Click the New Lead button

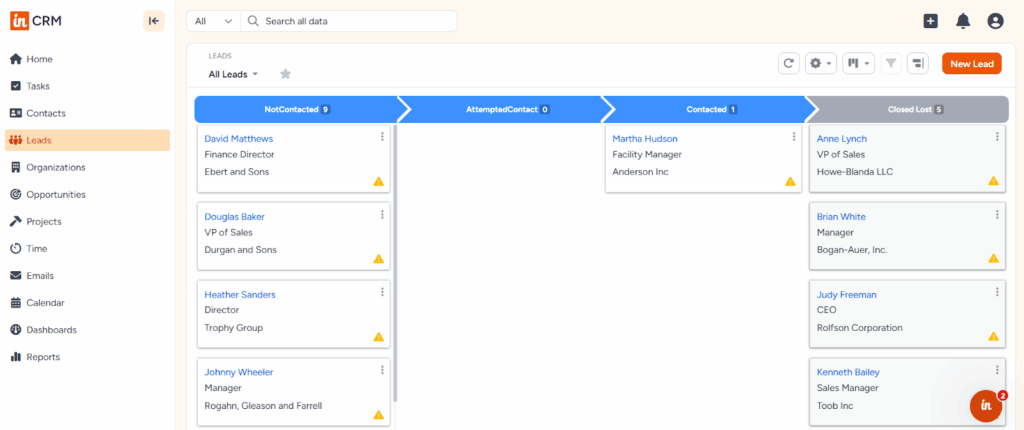(x=971, y=64)
